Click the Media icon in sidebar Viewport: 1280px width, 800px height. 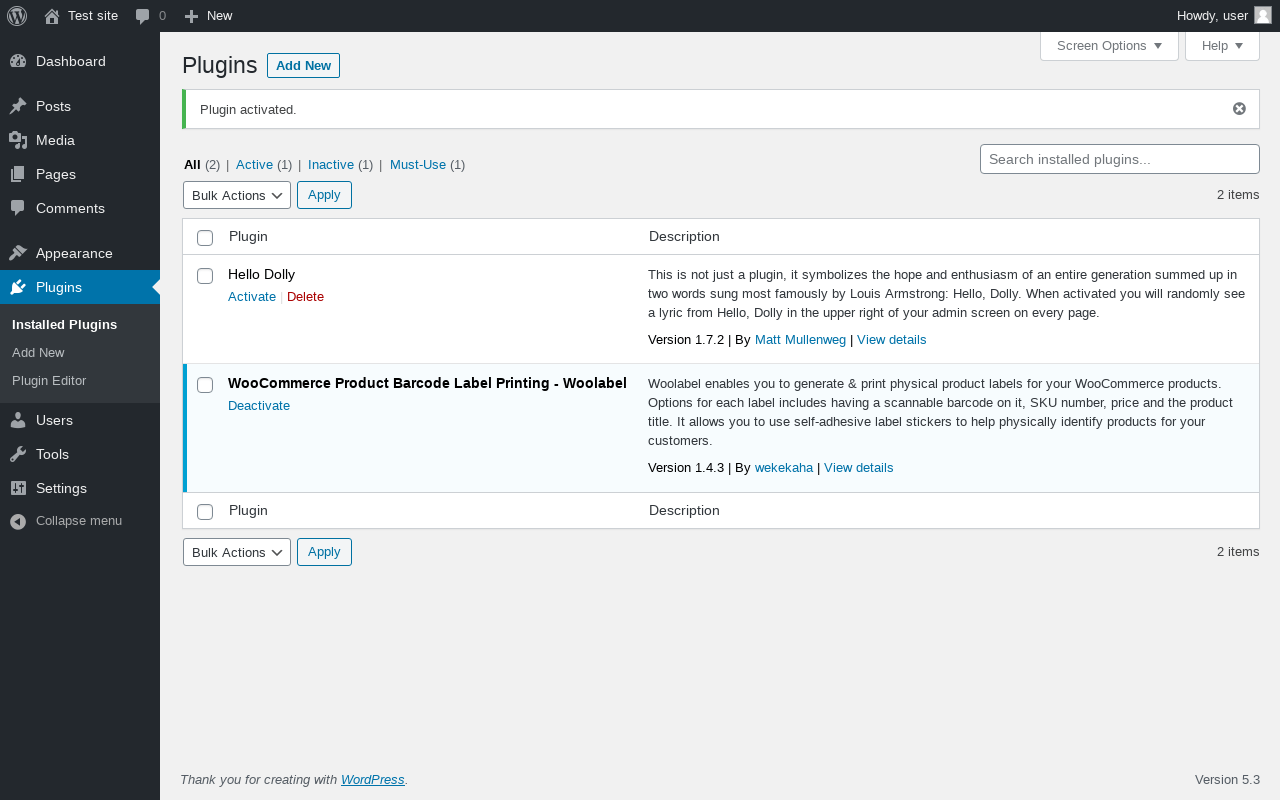pyautogui.click(x=18, y=140)
